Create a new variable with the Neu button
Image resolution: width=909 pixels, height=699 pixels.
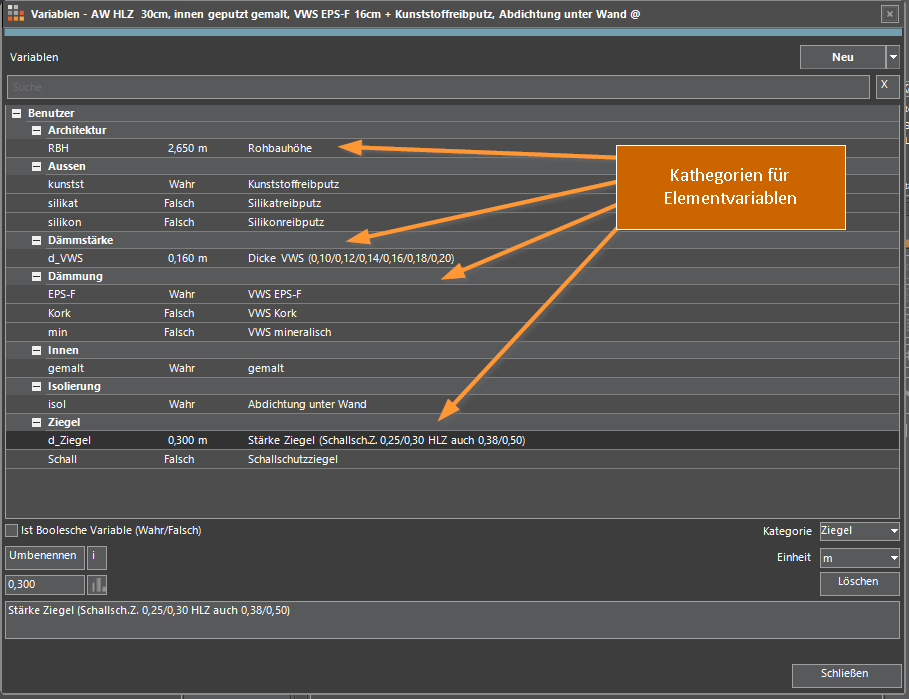[x=842, y=57]
